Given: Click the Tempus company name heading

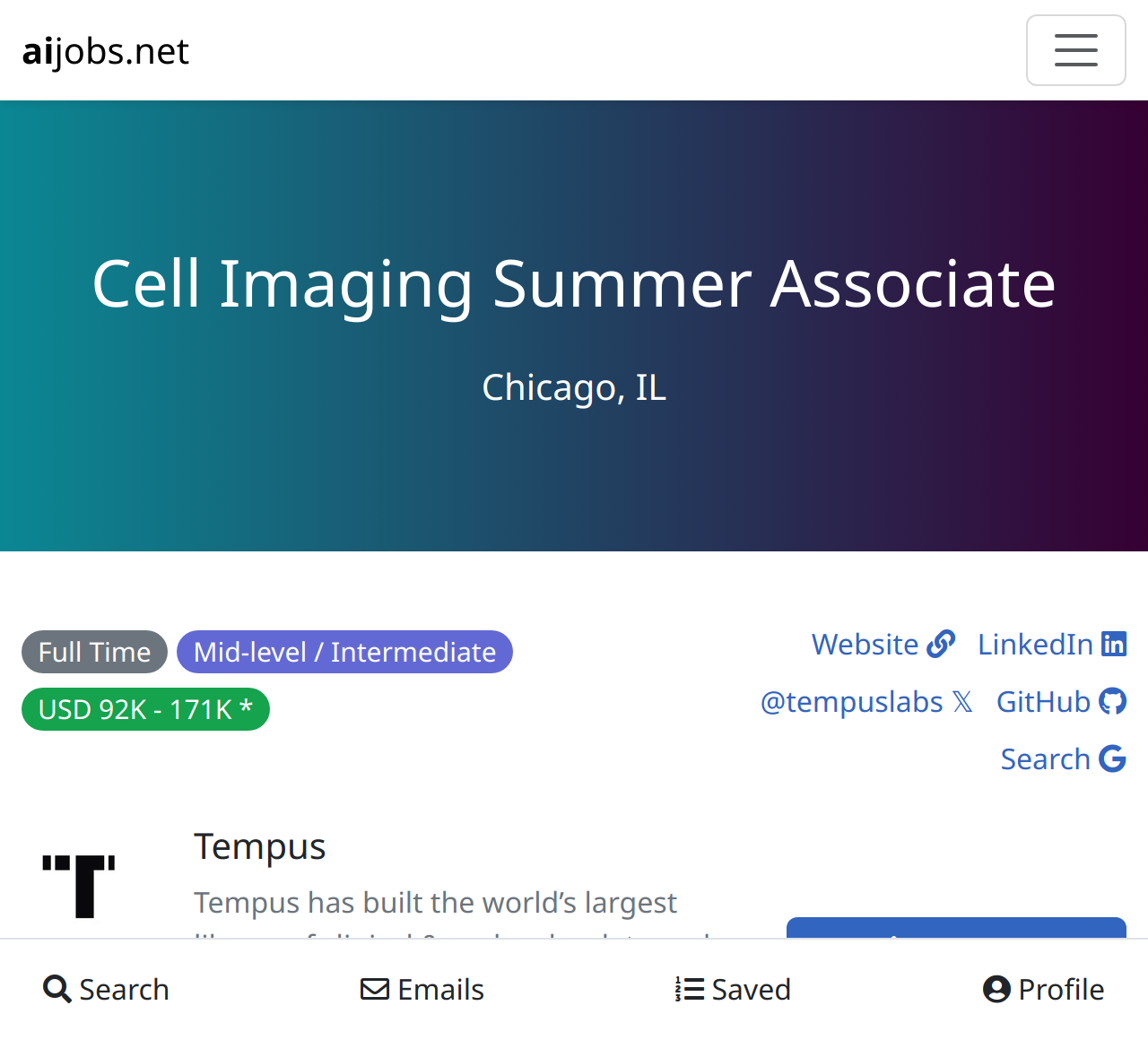Looking at the screenshot, I should [260, 846].
